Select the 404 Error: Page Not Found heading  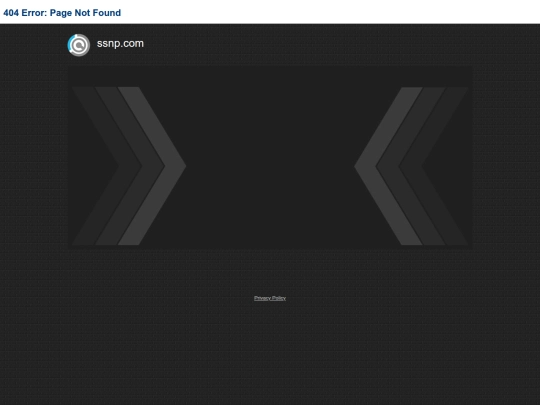point(62,13)
